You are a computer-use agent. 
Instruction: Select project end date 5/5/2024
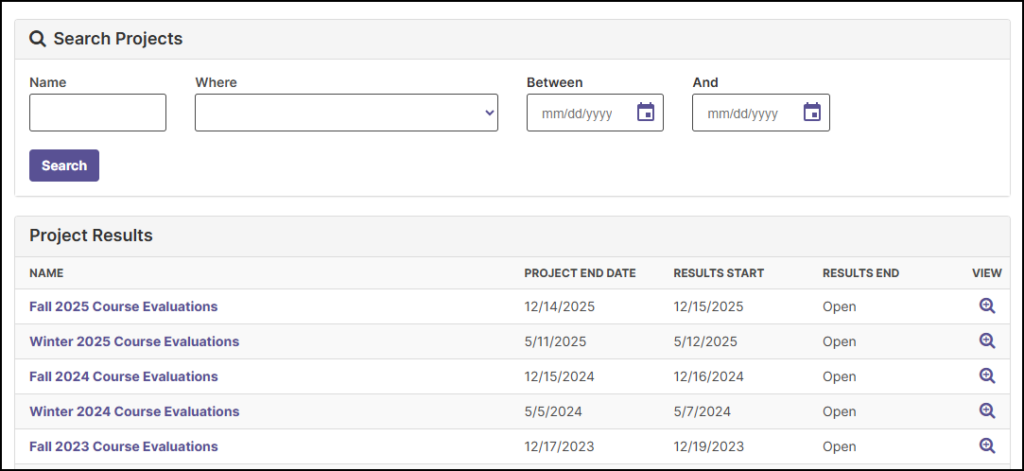(x=553, y=412)
